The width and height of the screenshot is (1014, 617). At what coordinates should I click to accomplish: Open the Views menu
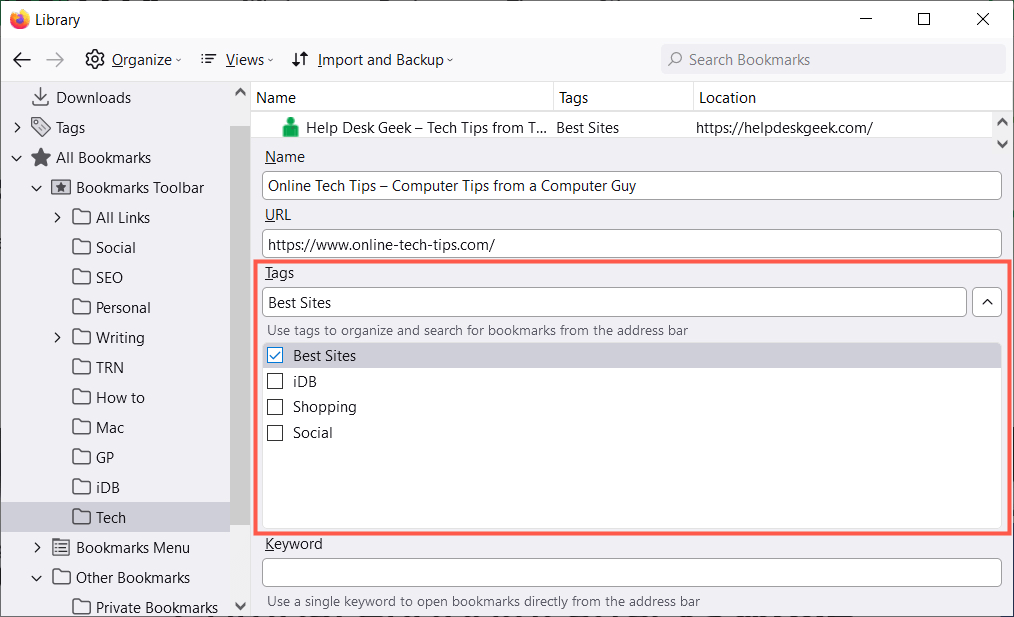(x=234, y=60)
